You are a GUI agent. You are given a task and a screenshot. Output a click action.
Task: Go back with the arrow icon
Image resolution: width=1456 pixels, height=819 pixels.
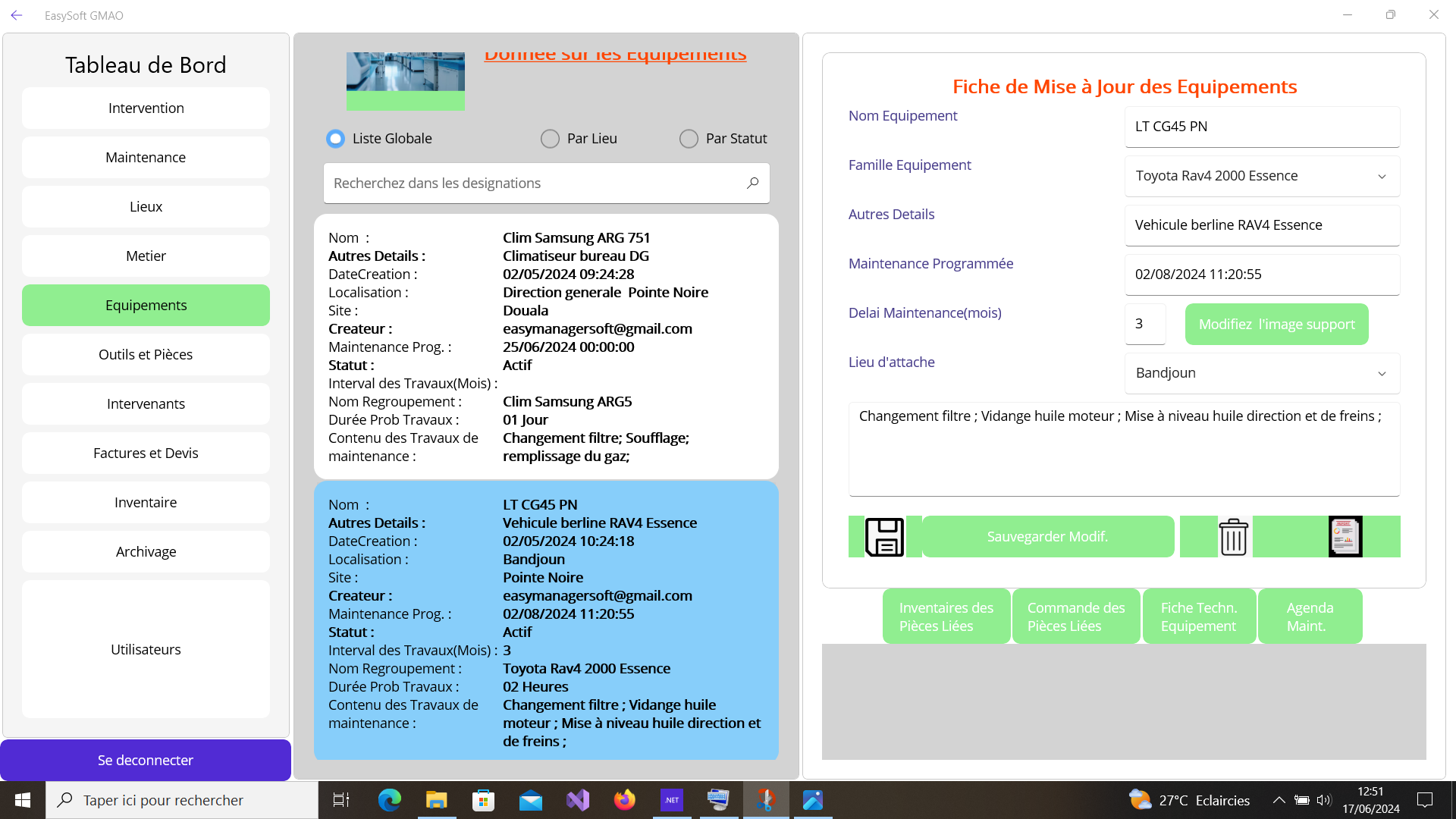pos(17,15)
